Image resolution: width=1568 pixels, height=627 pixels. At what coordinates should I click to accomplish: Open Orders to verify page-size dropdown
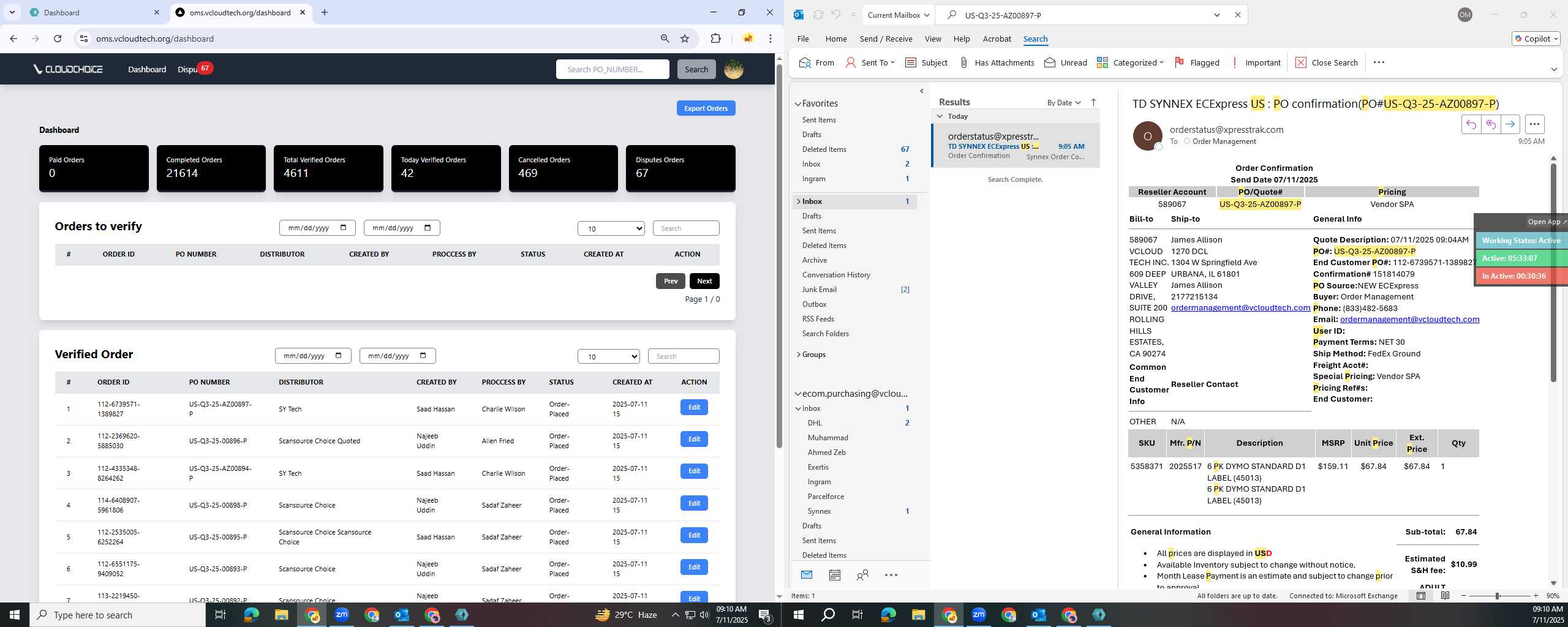[611, 228]
